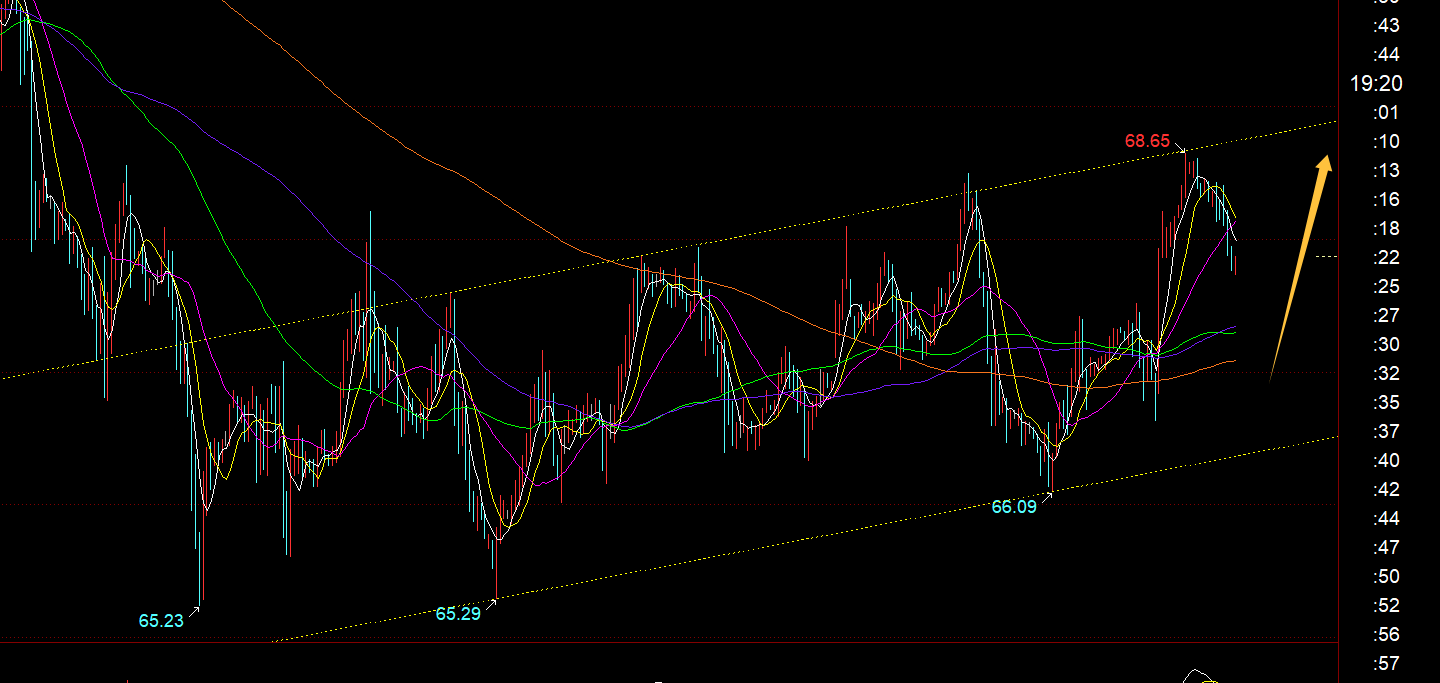Click the small arrow beside 65.29
The image size is (1440, 683).
(x=490, y=603)
